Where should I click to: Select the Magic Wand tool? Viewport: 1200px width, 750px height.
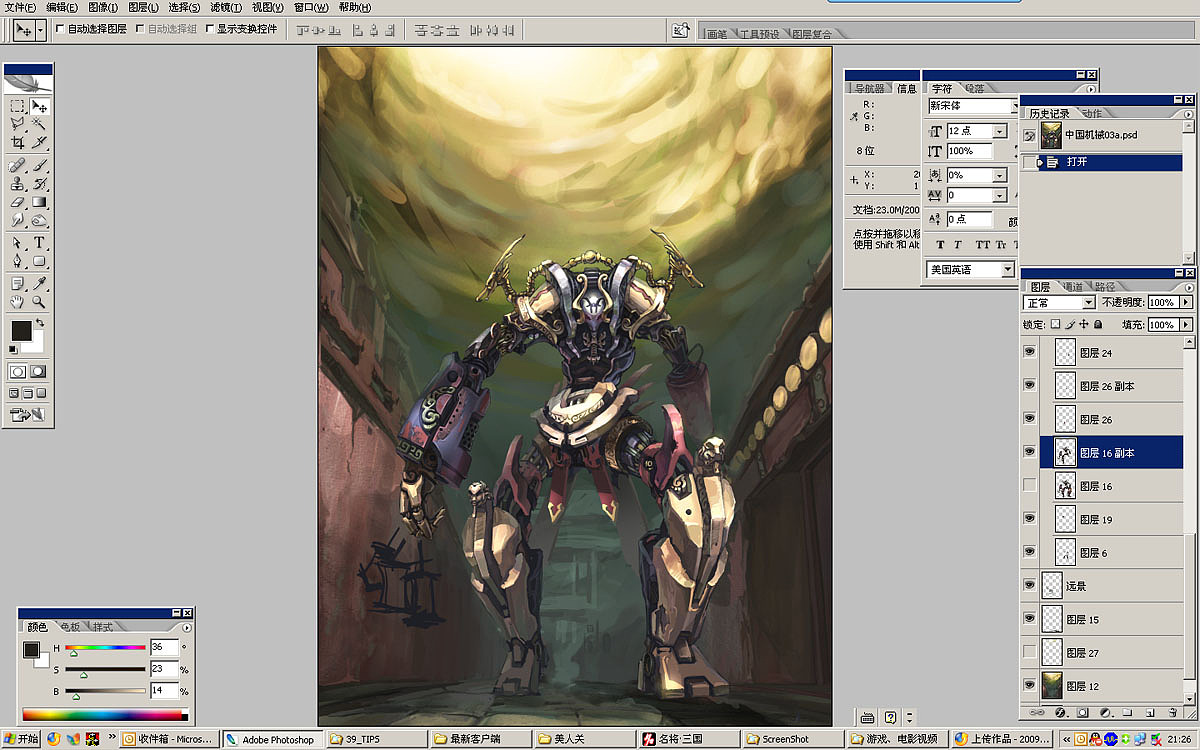39,124
